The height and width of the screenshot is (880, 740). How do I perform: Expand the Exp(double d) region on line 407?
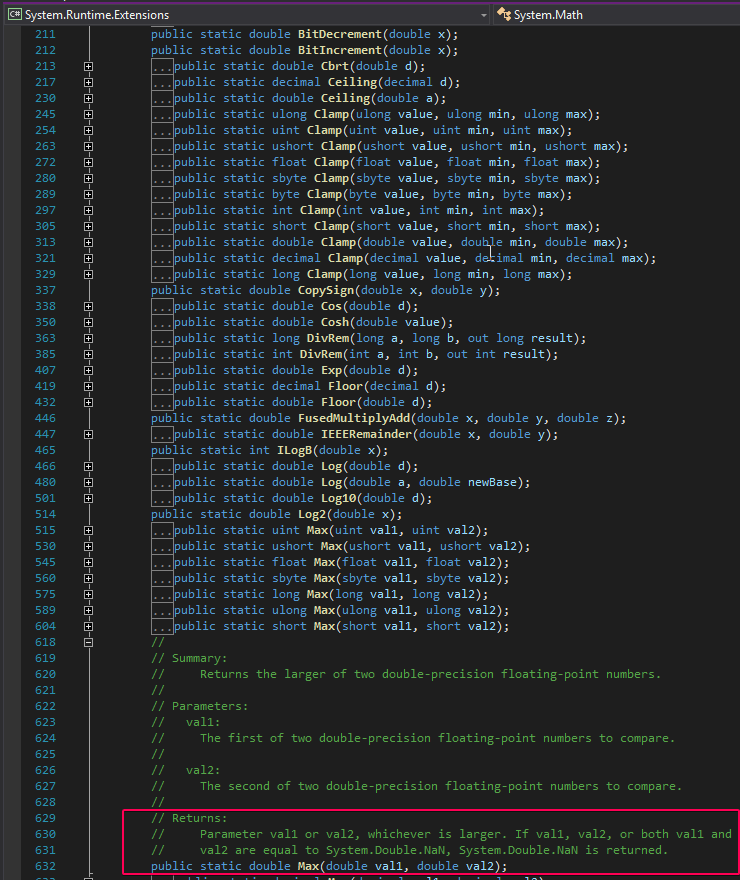tap(88, 370)
